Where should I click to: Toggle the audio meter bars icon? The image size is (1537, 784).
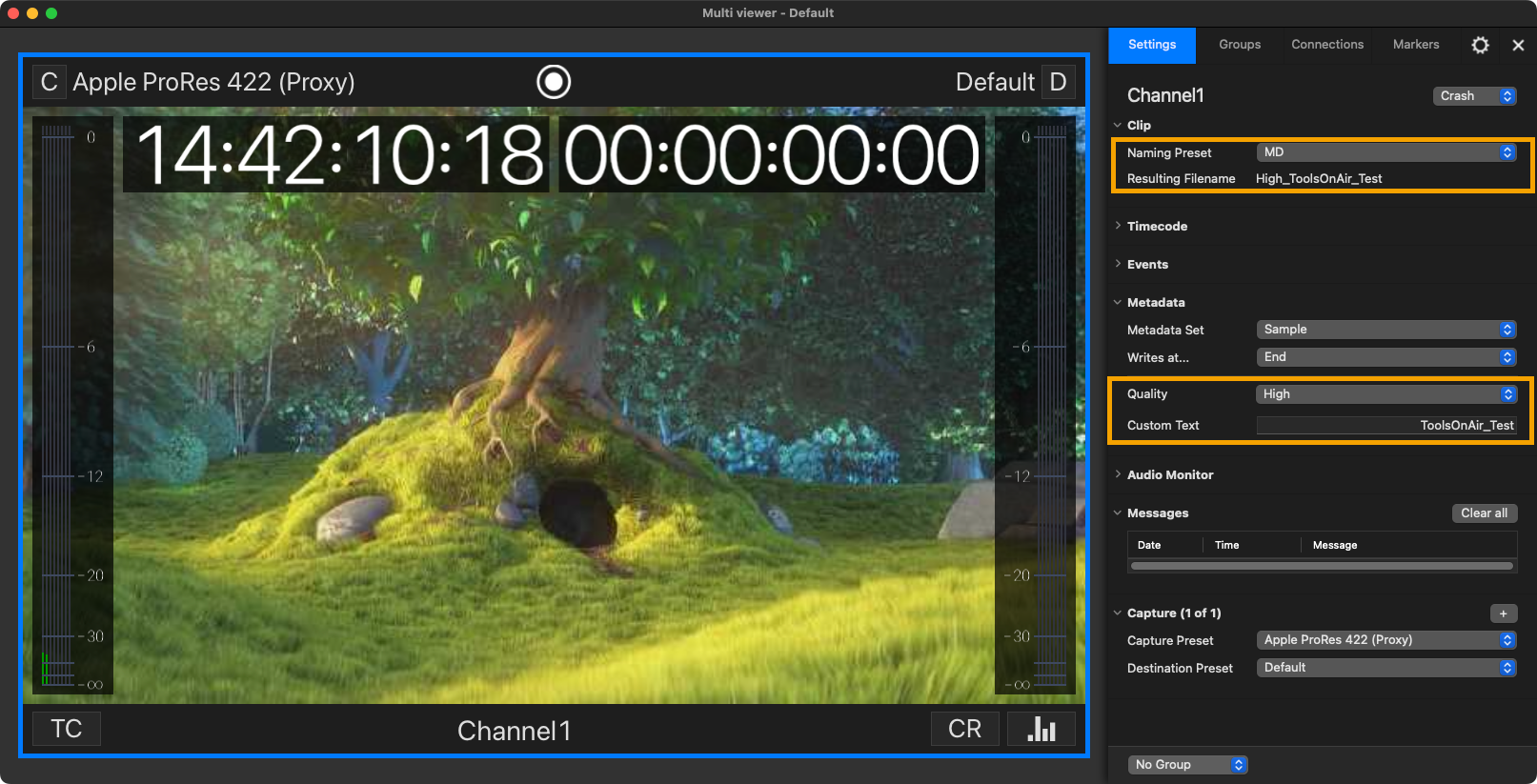[1042, 729]
